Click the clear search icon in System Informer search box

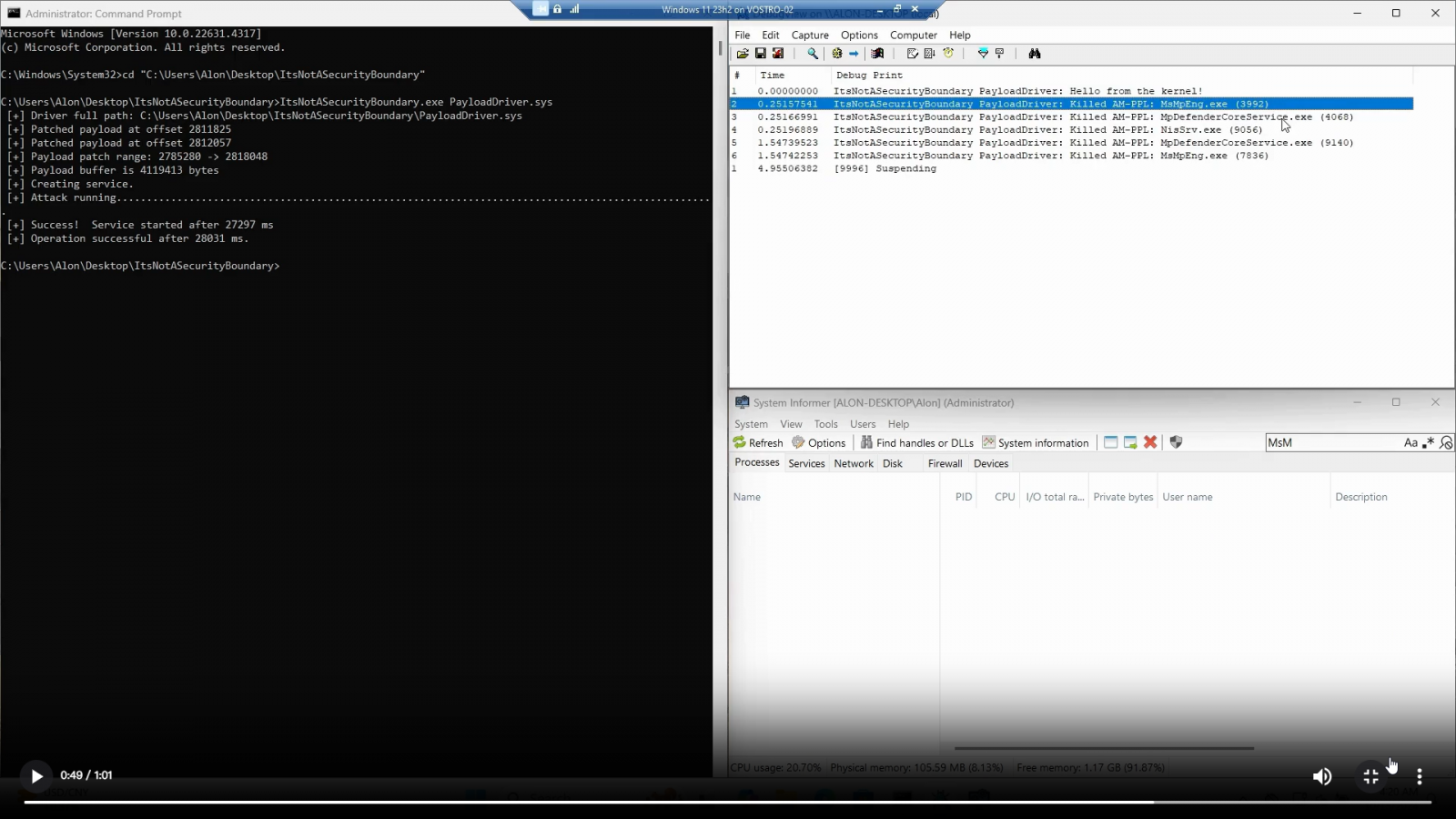click(1446, 442)
